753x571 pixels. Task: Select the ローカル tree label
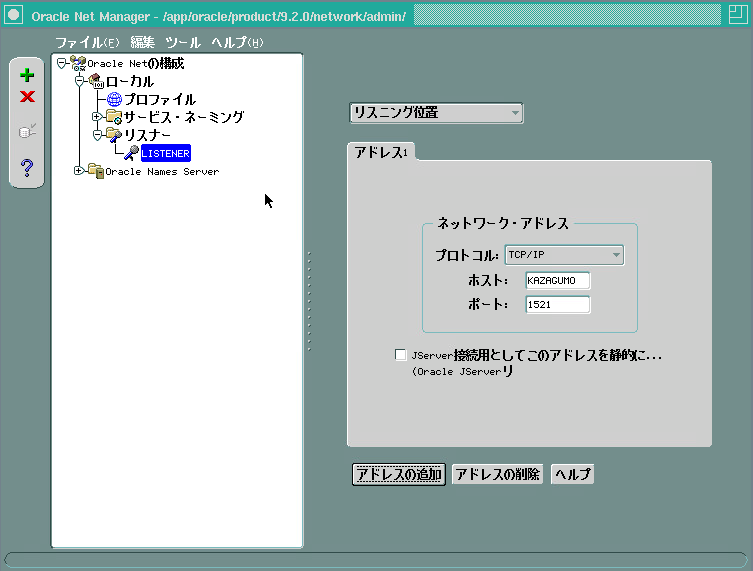pos(130,81)
